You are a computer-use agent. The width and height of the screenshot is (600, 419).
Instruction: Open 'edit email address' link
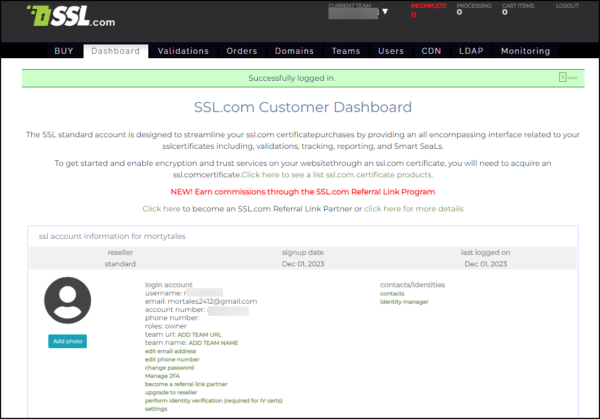[170, 351]
